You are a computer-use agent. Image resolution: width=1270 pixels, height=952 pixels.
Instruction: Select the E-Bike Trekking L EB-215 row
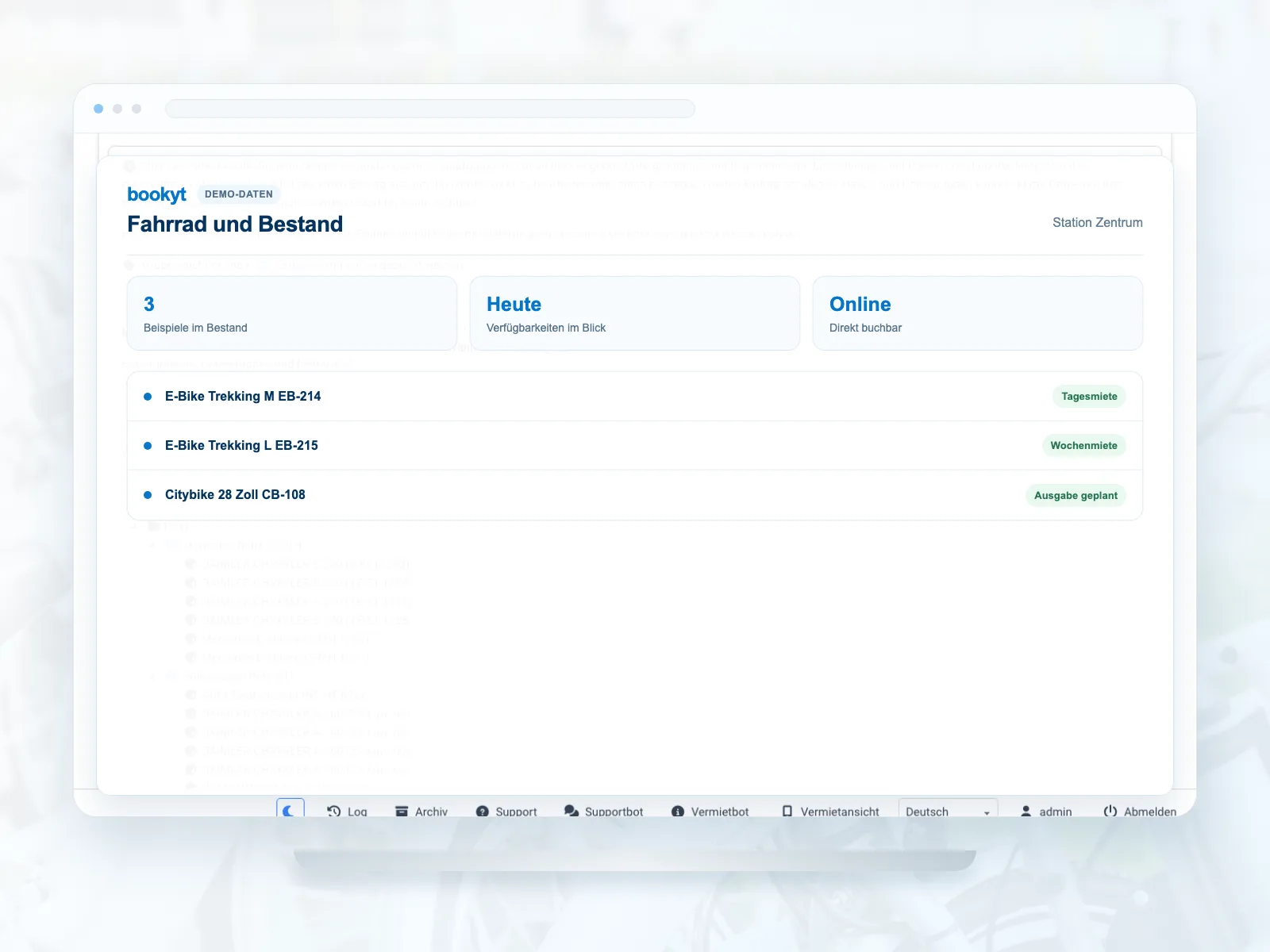coord(635,446)
